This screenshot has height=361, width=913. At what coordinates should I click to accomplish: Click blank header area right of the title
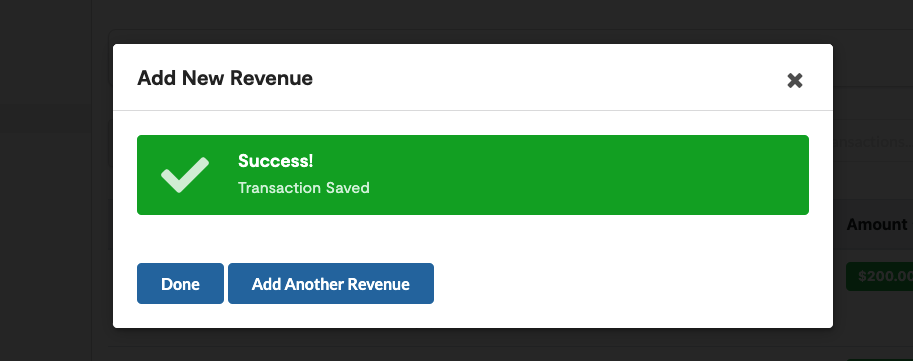[547, 78]
